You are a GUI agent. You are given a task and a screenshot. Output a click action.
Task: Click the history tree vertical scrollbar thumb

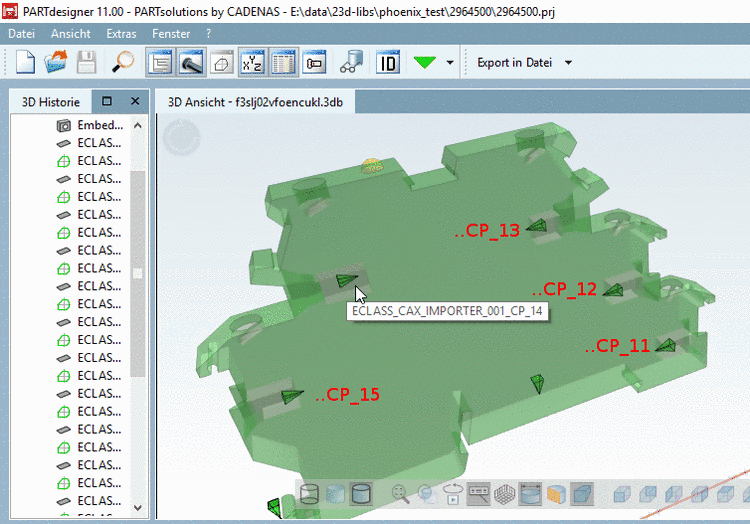point(138,273)
